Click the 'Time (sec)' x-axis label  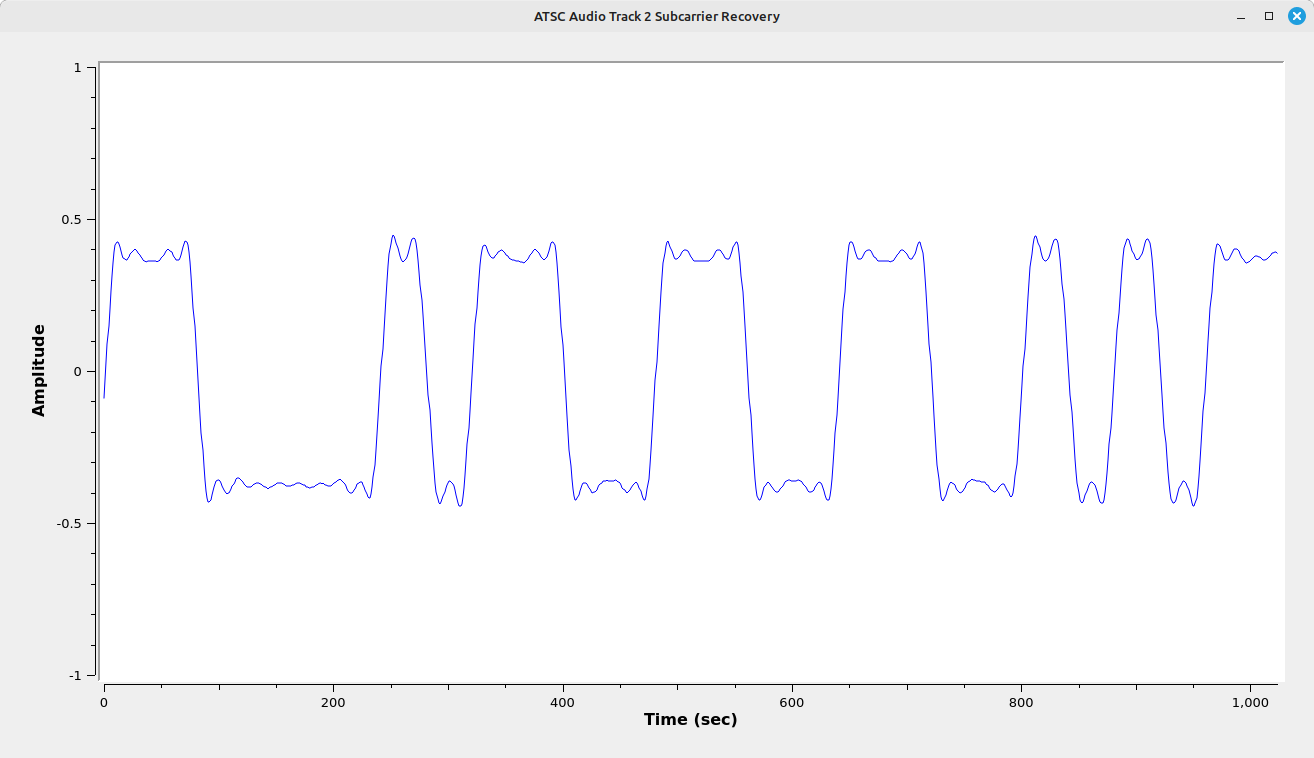click(x=690, y=719)
